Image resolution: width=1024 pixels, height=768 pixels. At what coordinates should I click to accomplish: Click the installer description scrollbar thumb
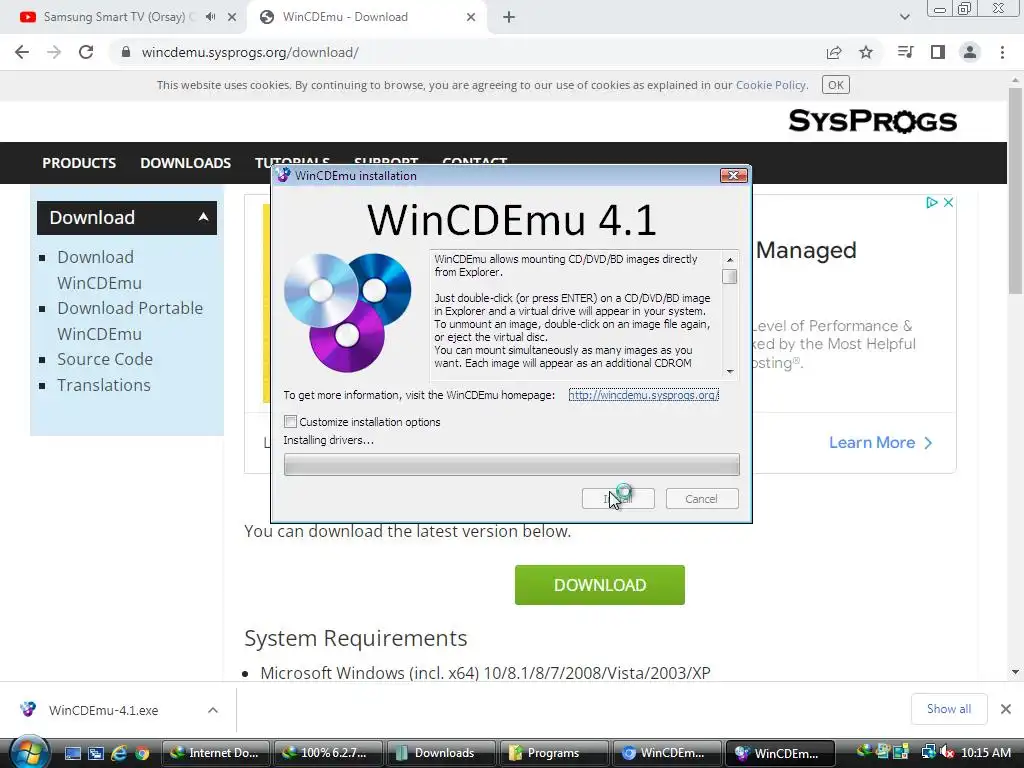coord(729,277)
